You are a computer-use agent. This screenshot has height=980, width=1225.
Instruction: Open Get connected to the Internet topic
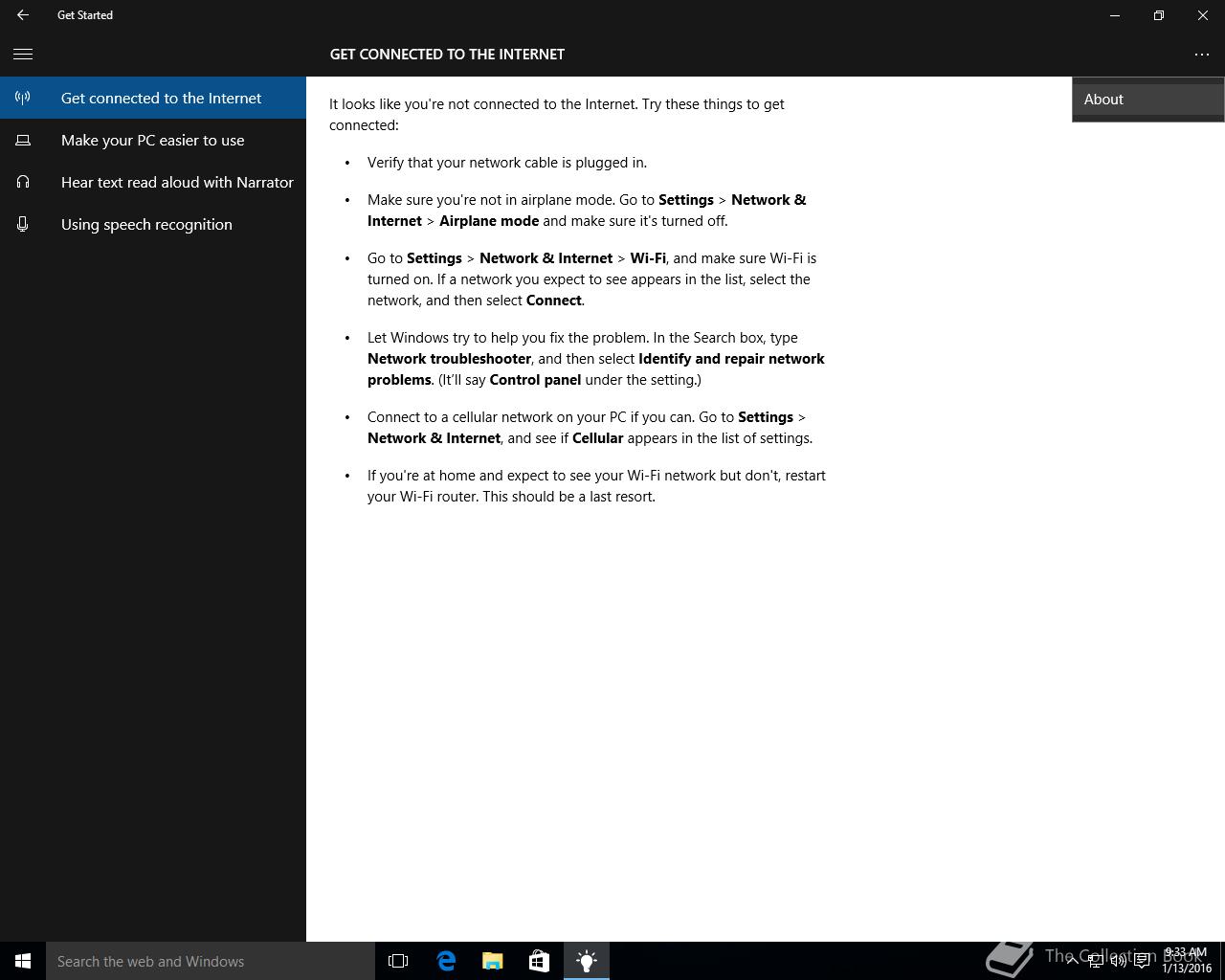[153, 98]
